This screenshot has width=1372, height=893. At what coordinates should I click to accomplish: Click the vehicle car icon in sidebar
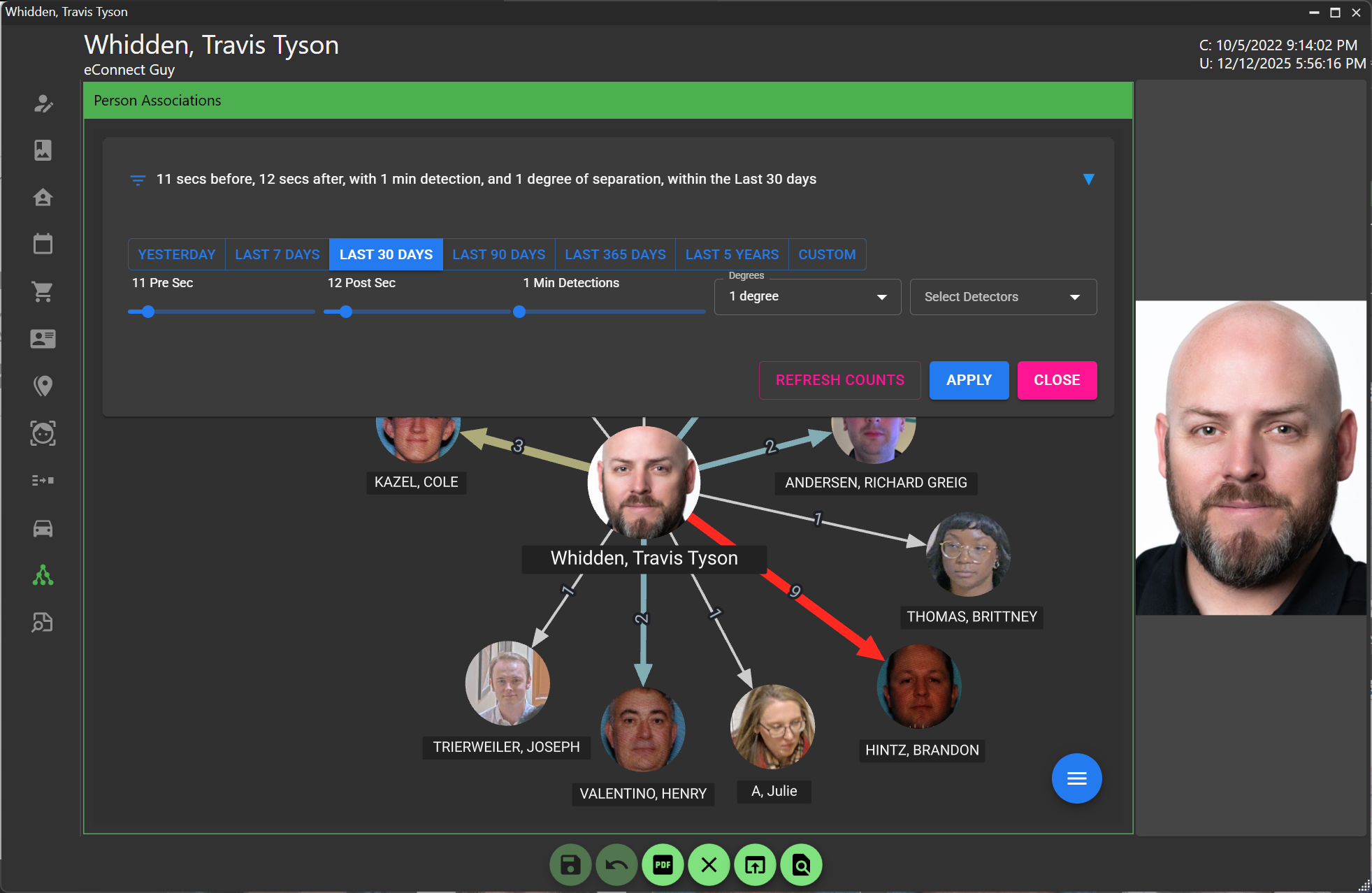click(43, 528)
